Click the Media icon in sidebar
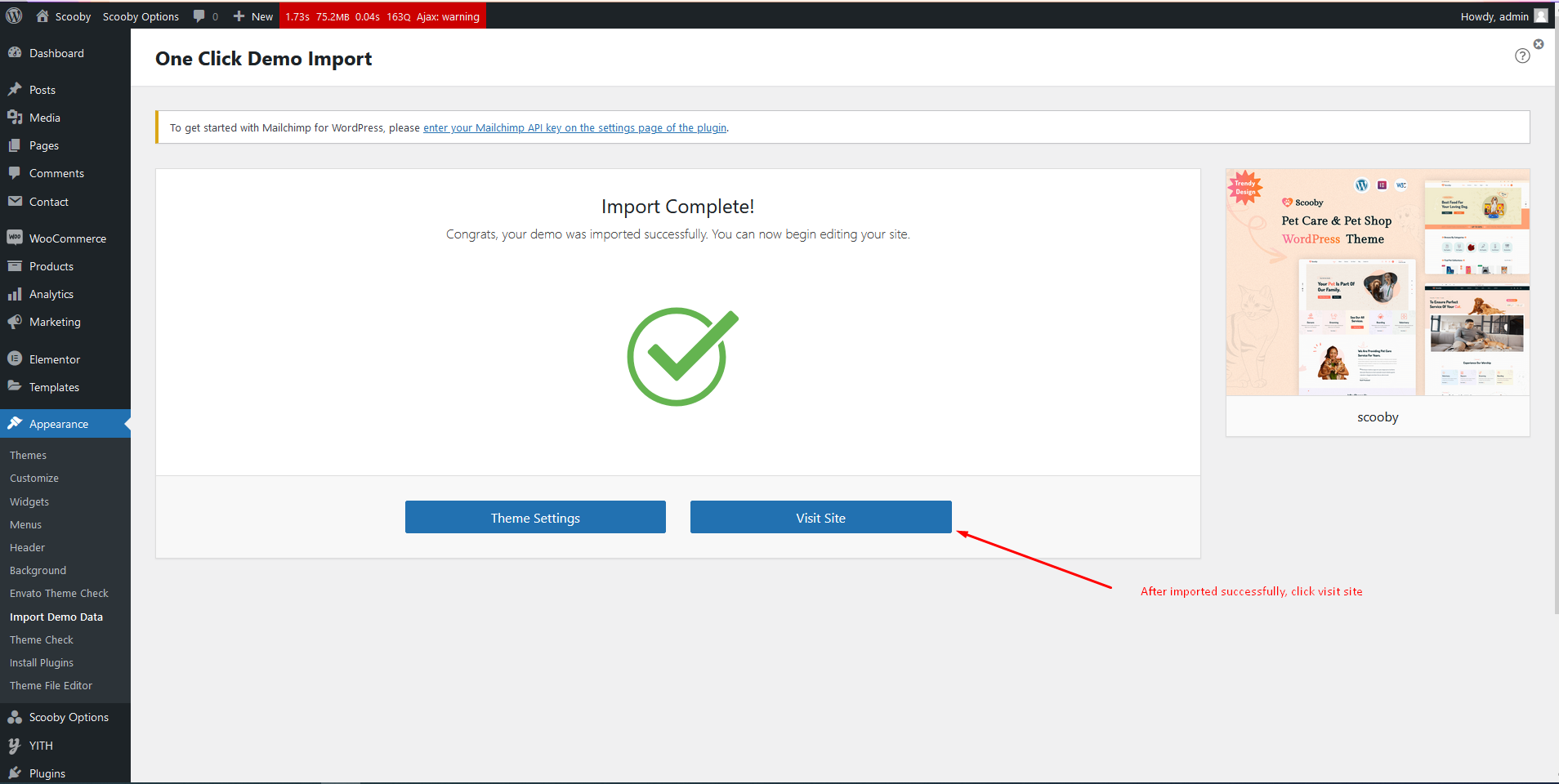Image resolution: width=1559 pixels, height=784 pixels. 15,118
